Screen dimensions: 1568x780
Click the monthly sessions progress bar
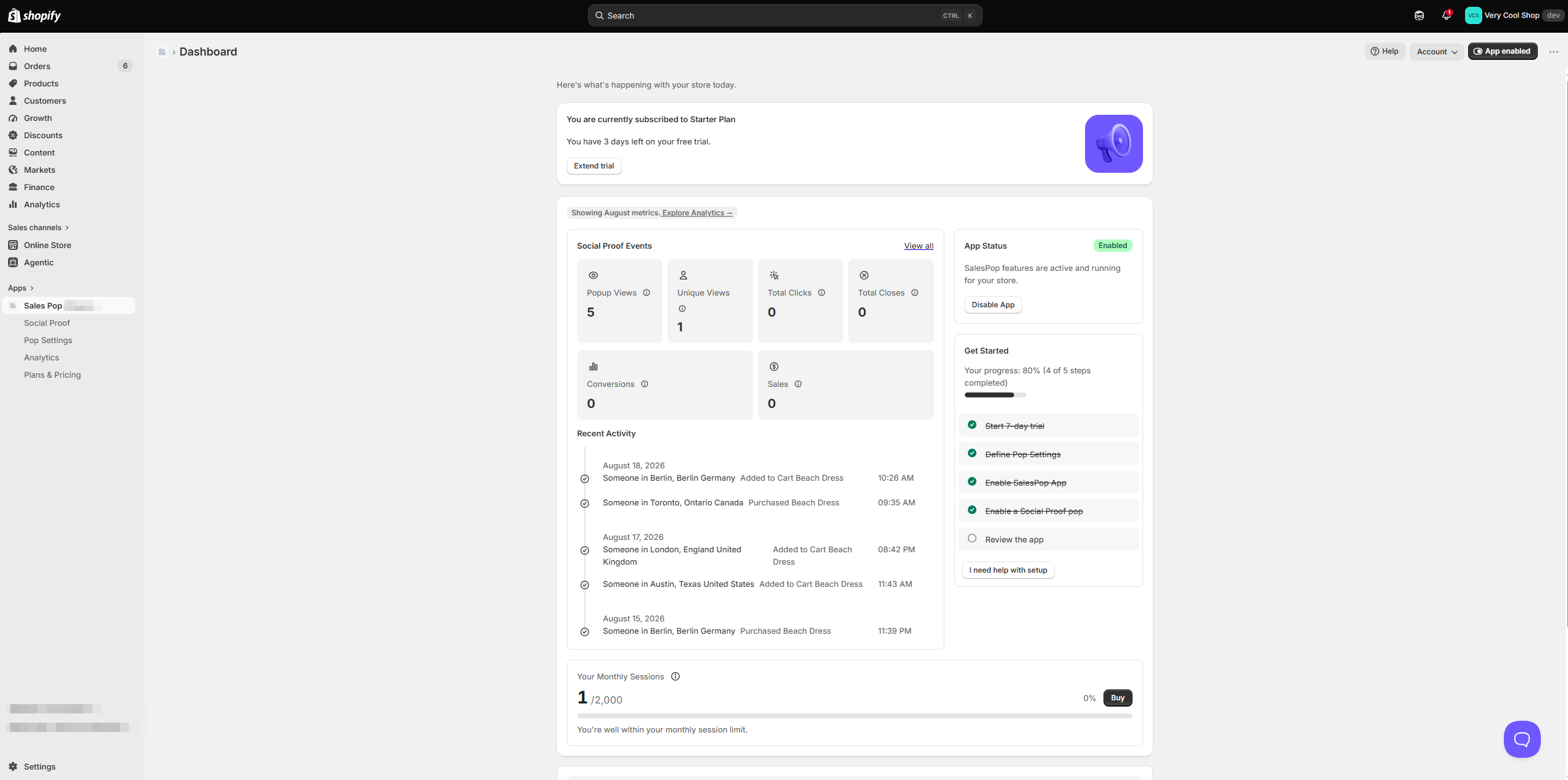click(x=854, y=716)
